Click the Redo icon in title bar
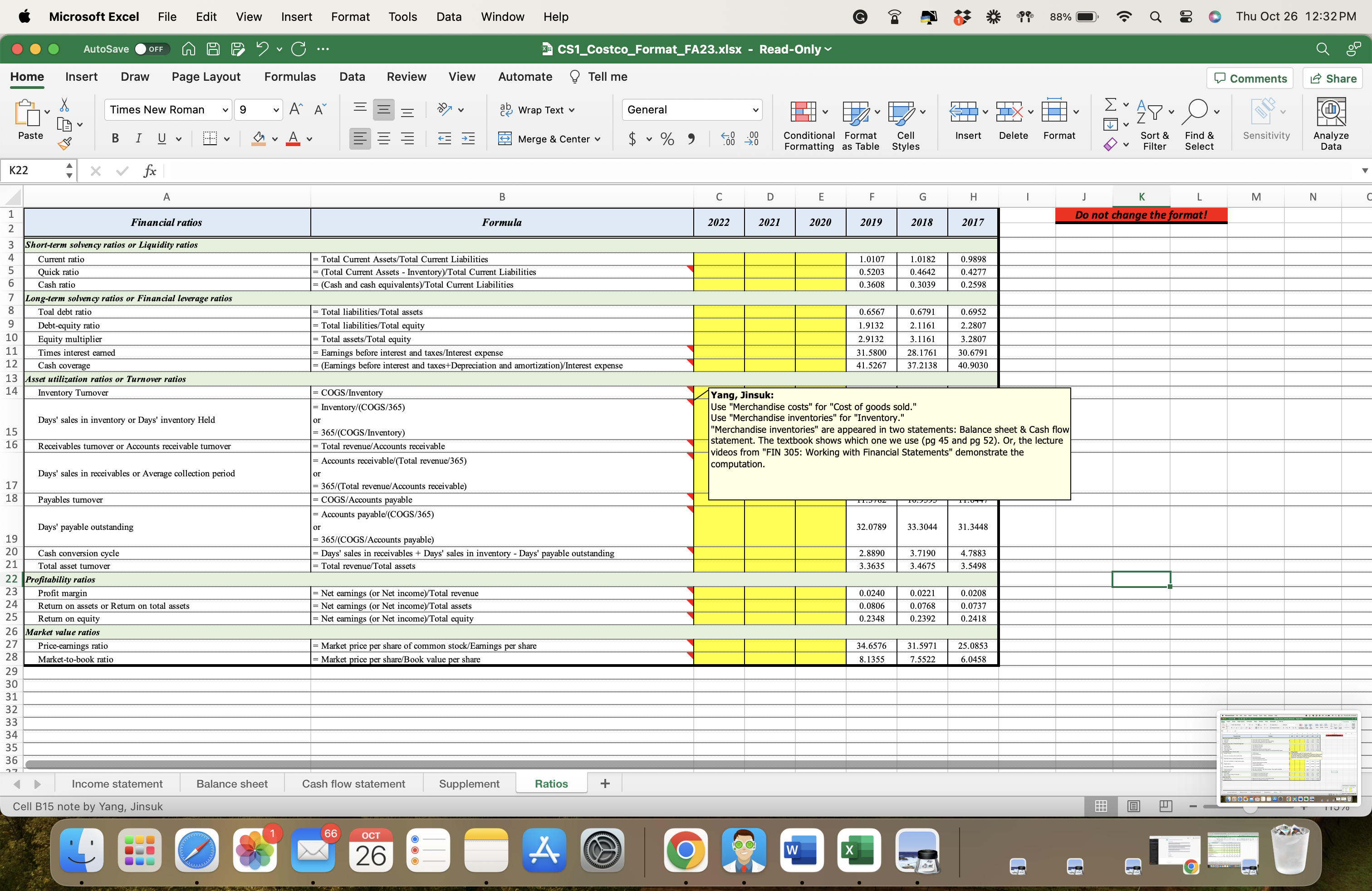Image resolution: width=1372 pixels, height=891 pixels. point(299,49)
